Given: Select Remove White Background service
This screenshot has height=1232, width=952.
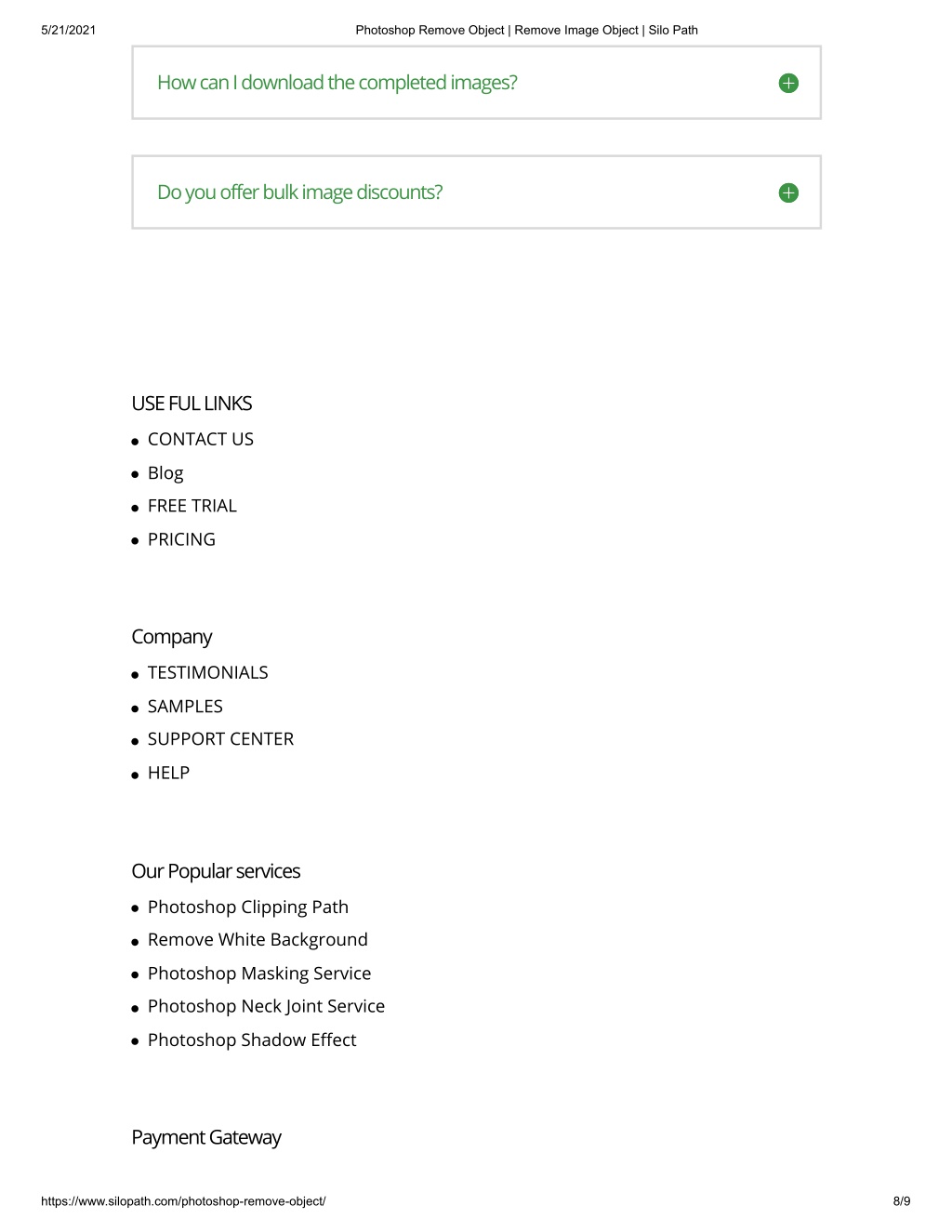Looking at the screenshot, I should tap(258, 940).
